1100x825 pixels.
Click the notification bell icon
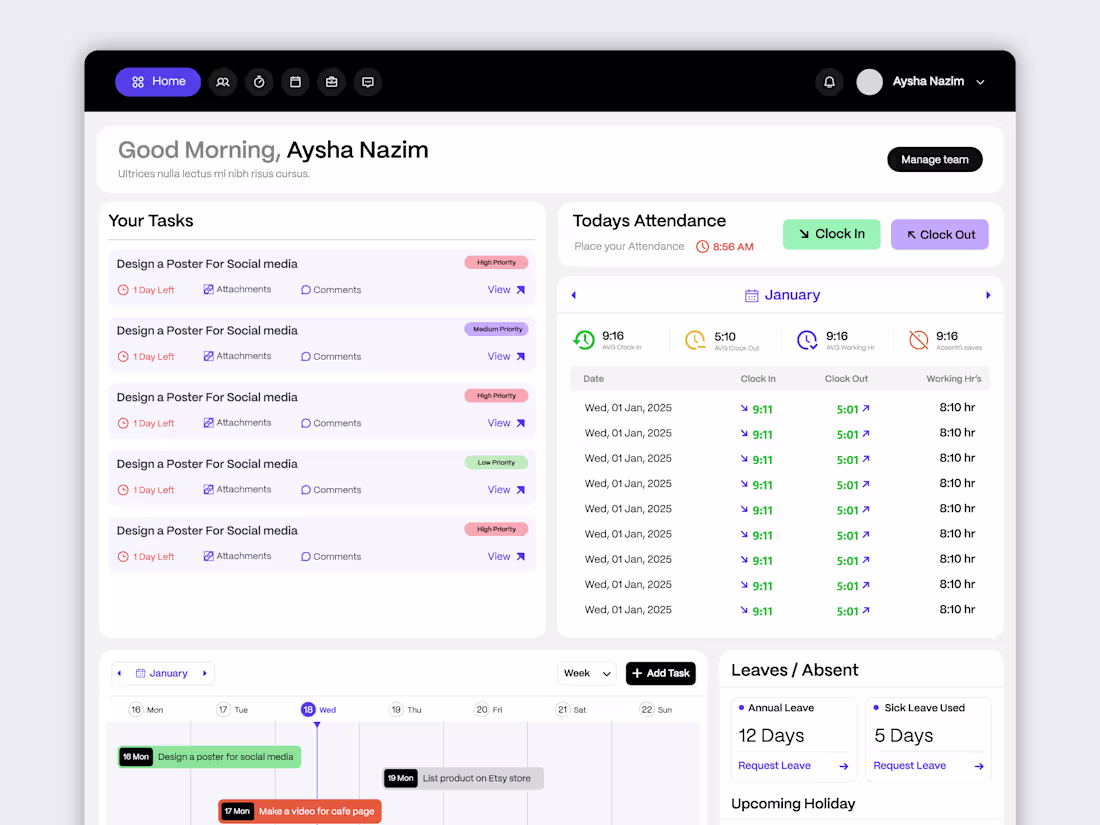829,82
